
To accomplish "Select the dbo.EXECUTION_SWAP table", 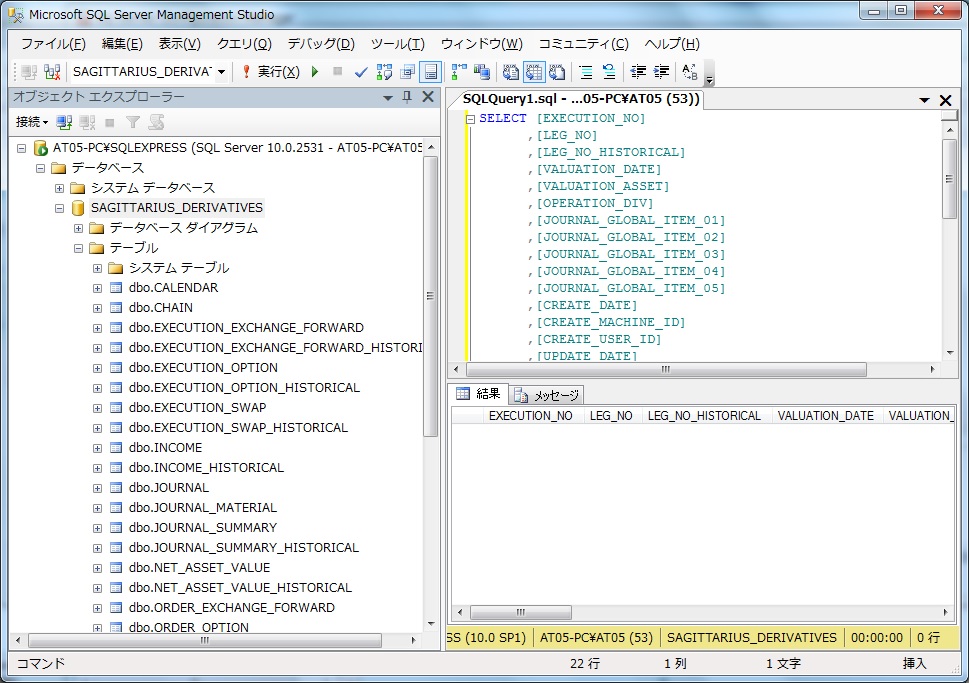I will 197,408.
